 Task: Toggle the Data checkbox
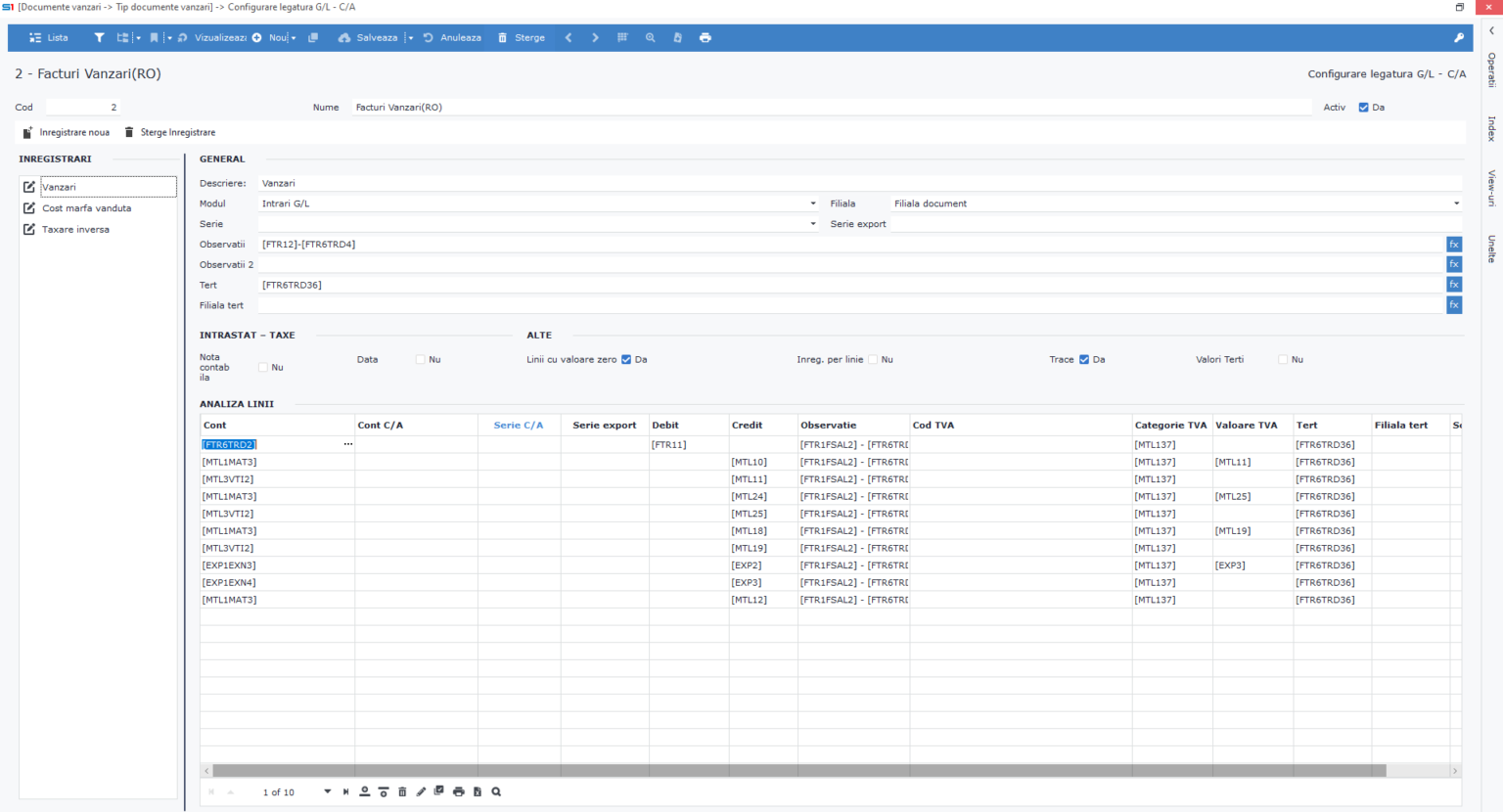click(x=421, y=360)
